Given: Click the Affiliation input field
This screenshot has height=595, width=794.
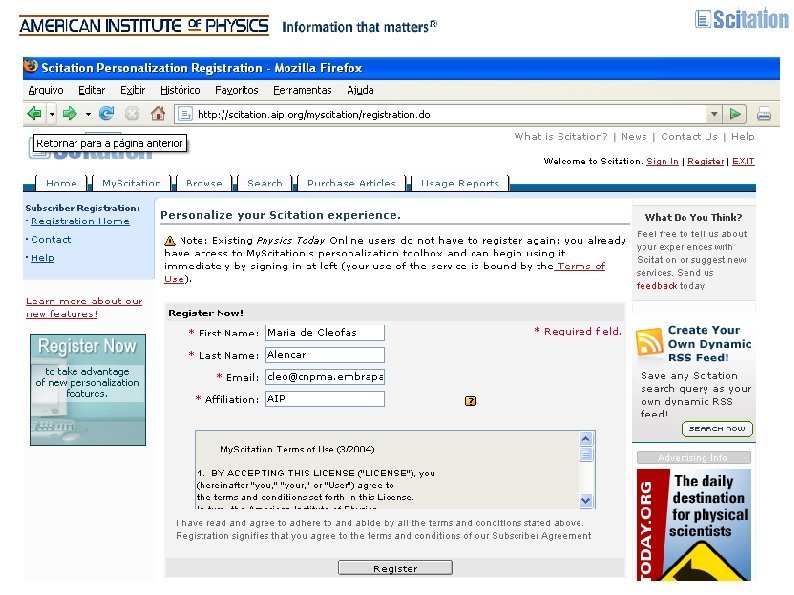Looking at the screenshot, I should tap(325, 399).
